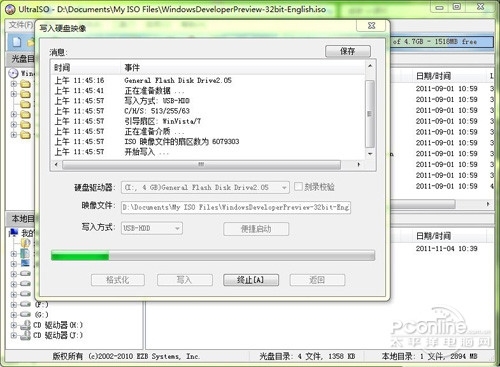Click the 写入 button
Viewport: 500px width, 367px height.
[185, 280]
